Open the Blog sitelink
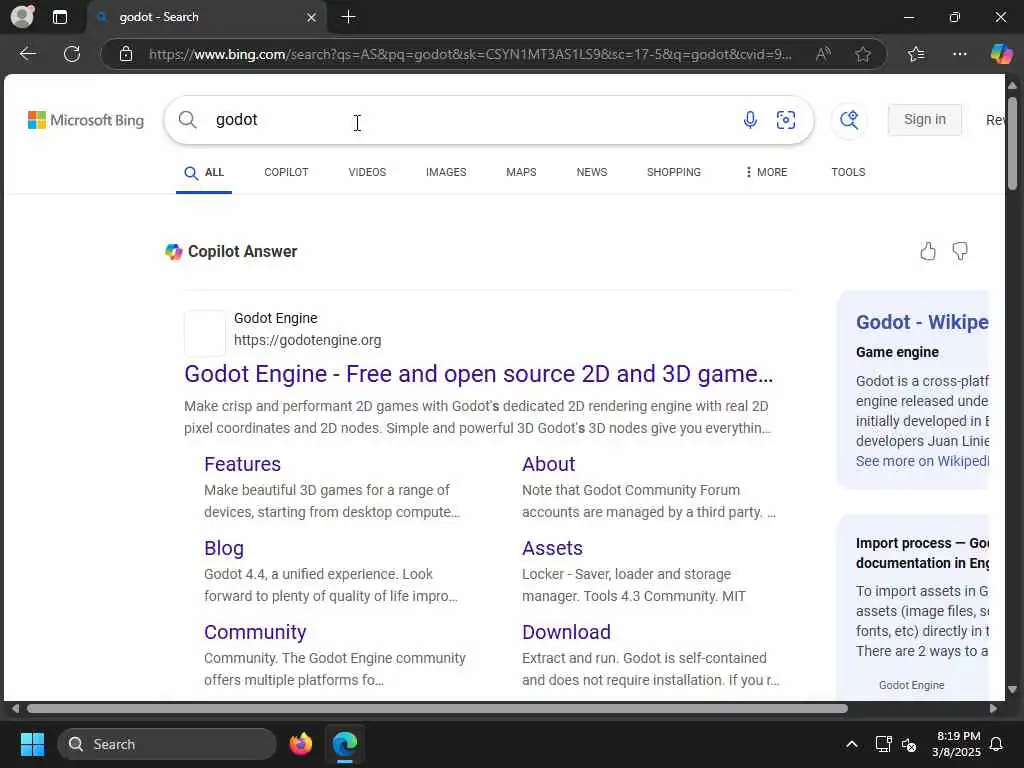The image size is (1024, 768). point(224,548)
